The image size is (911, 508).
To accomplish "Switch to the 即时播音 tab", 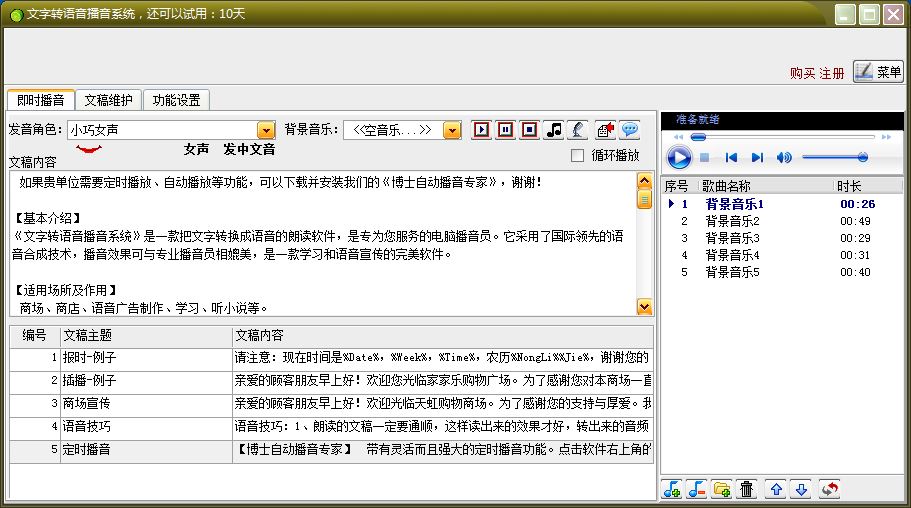I will click(41, 100).
